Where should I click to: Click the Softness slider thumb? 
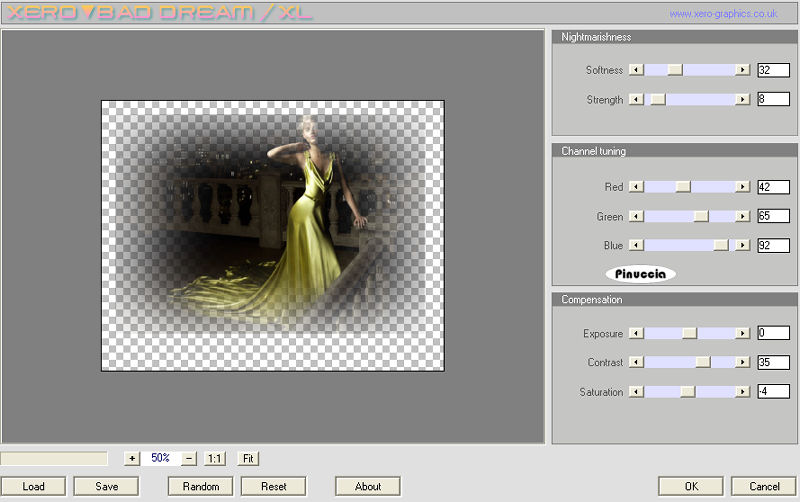[x=675, y=70]
